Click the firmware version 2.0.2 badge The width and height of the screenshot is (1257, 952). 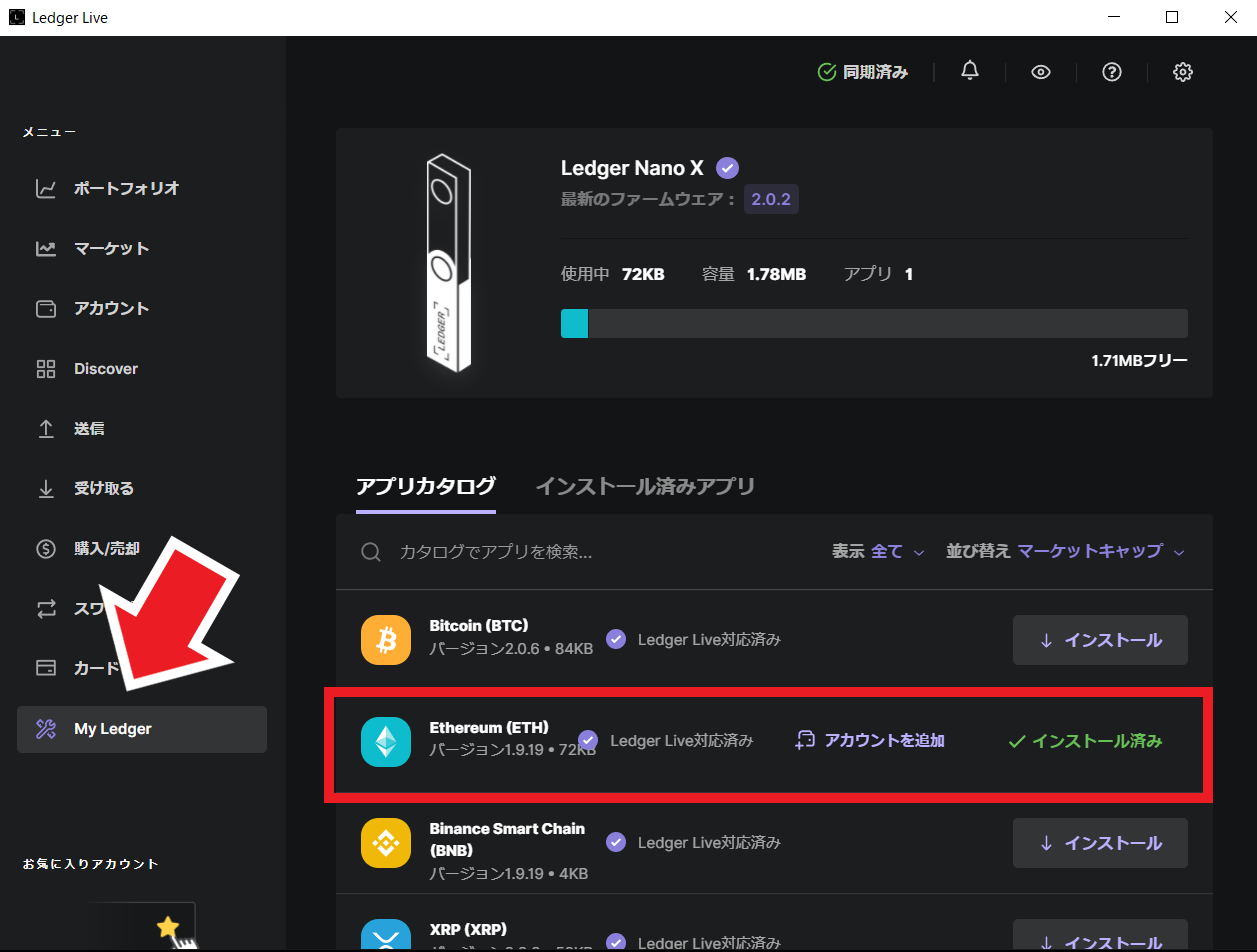(x=771, y=199)
